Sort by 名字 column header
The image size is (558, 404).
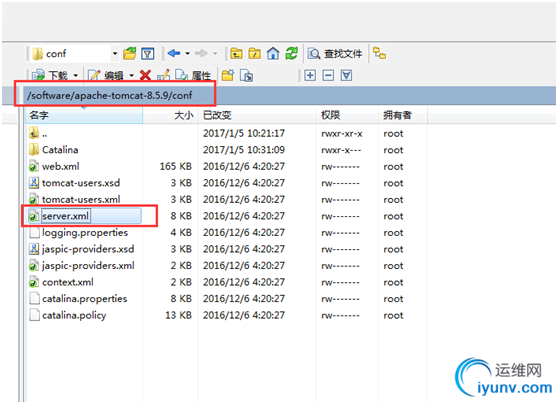pos(84,115)
